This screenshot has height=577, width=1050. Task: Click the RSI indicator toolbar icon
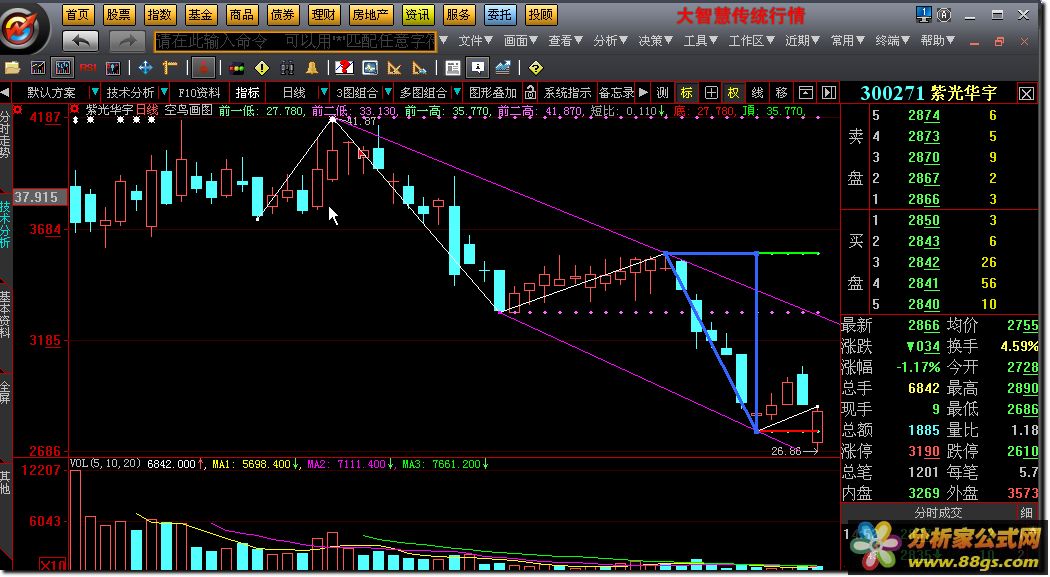(x=88, y=68)
